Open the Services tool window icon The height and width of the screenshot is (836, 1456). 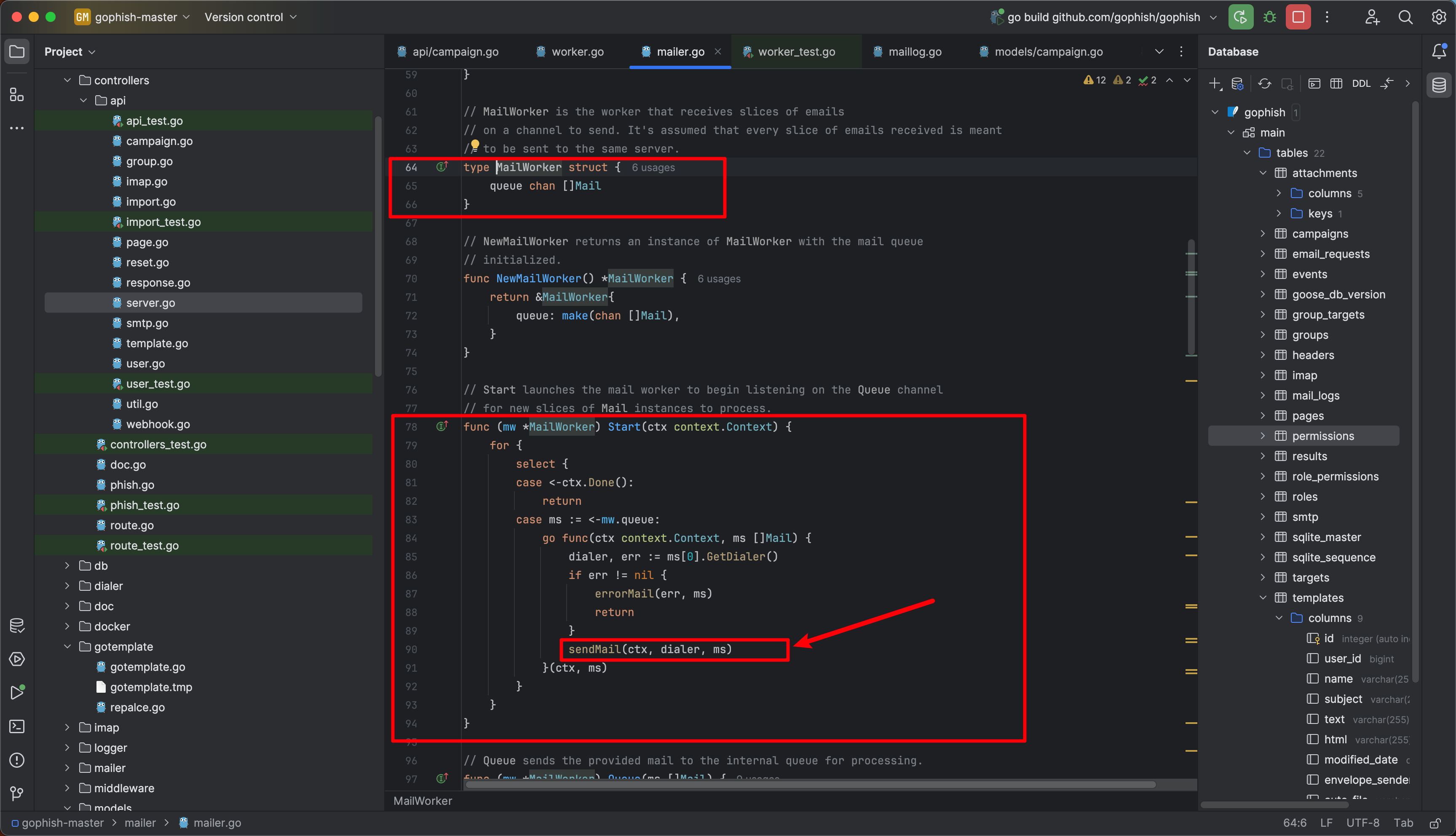[17, 659]
